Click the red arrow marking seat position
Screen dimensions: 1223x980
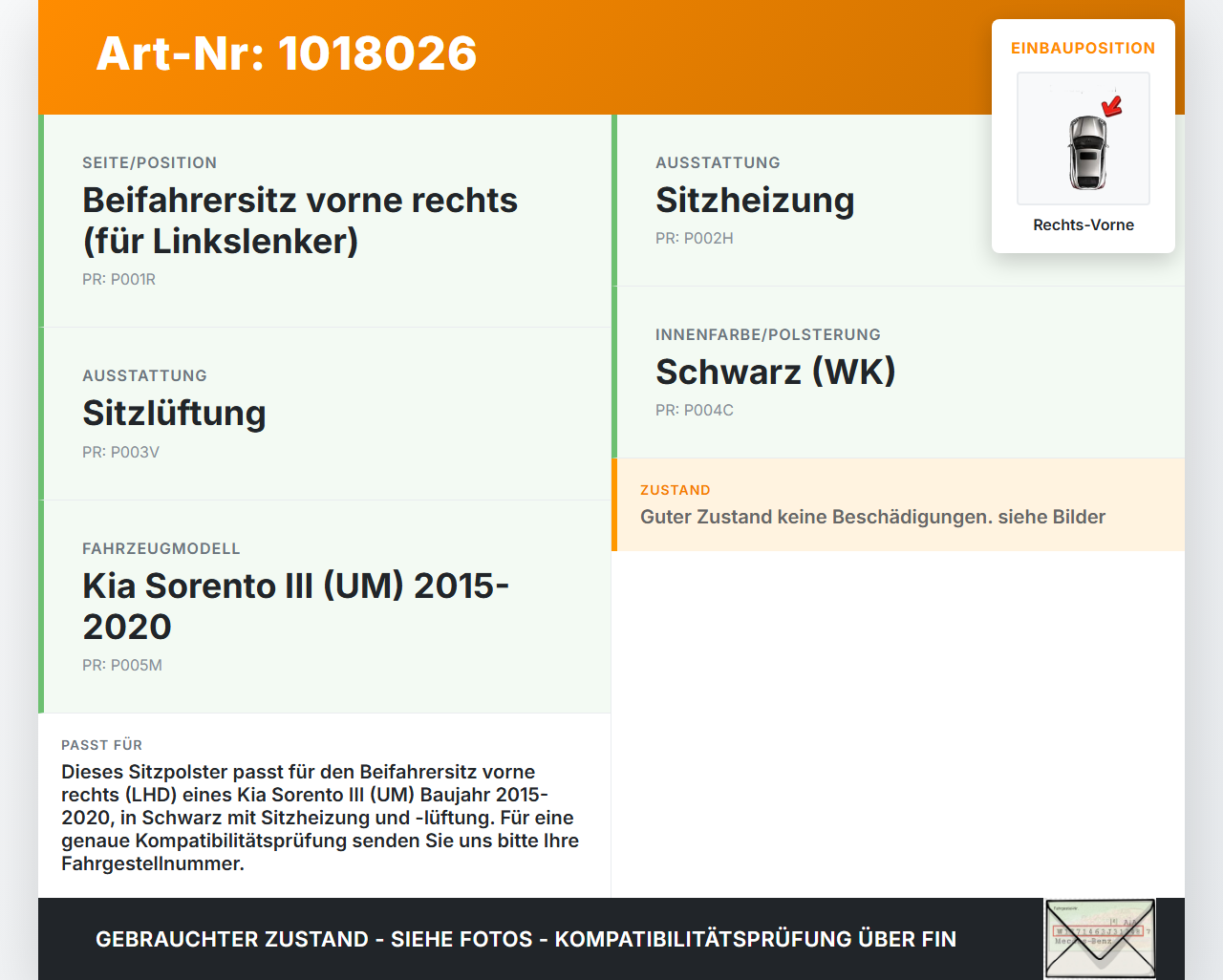pos(1111,107)
